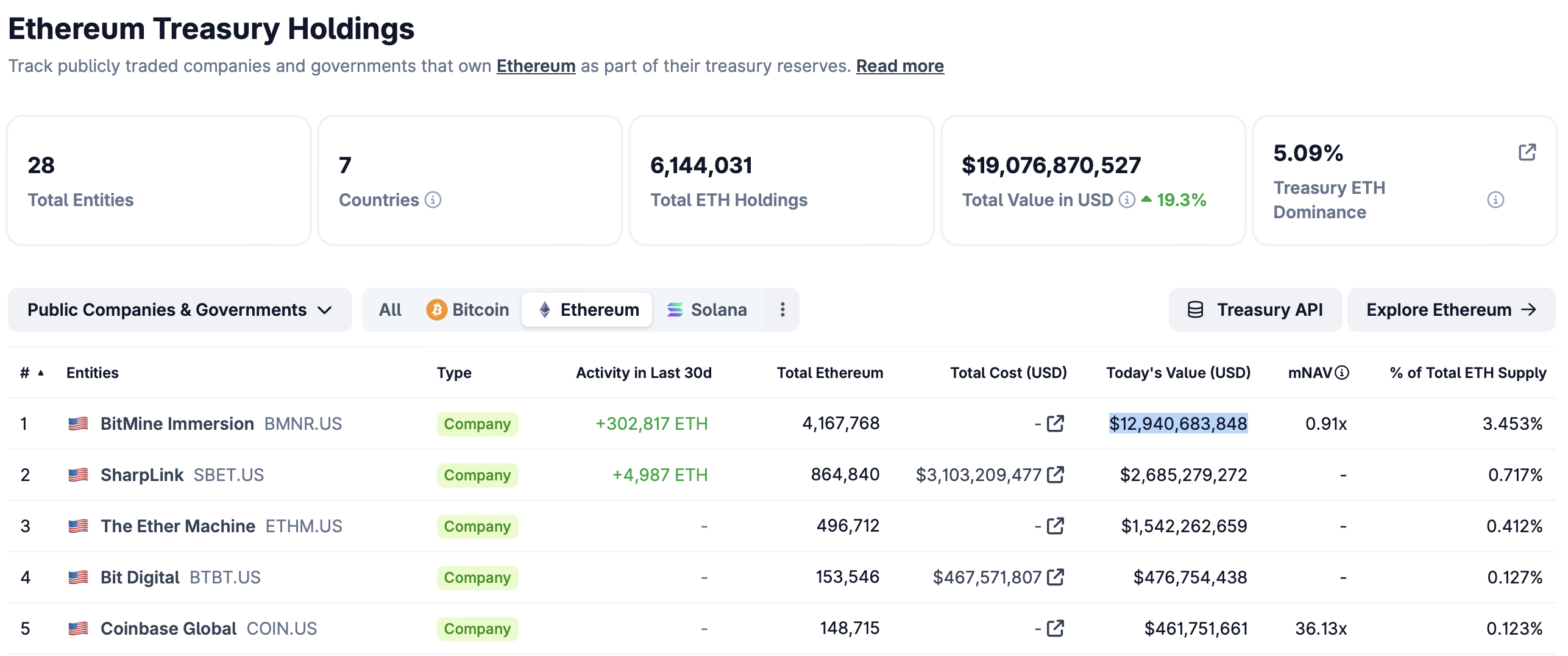Open the Coinbase Global COIN.US entity link
The height and width of the screenshot is (656, 1568).
pos(168,628)
